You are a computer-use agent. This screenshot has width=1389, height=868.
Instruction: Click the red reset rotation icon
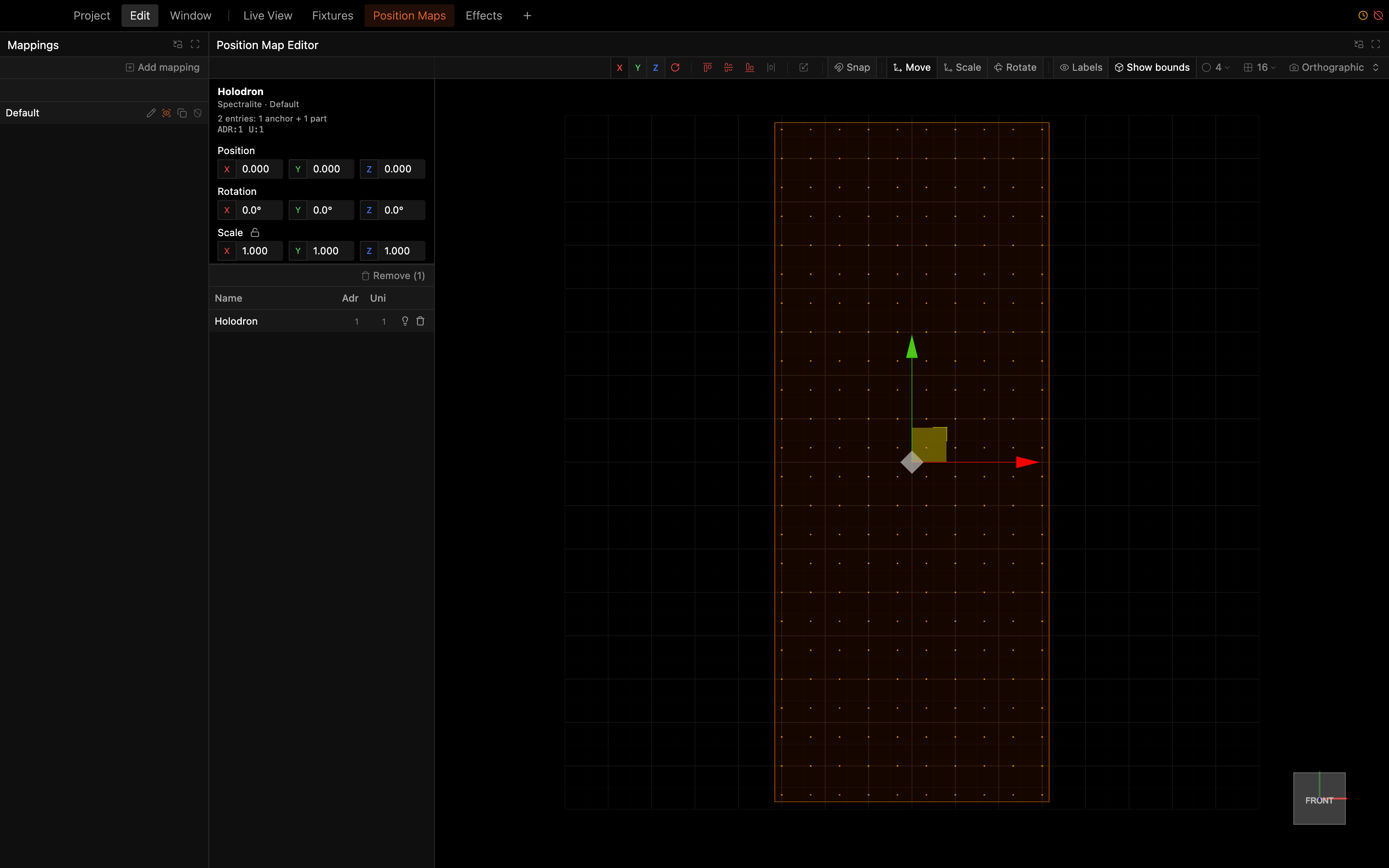coord(675,68)
